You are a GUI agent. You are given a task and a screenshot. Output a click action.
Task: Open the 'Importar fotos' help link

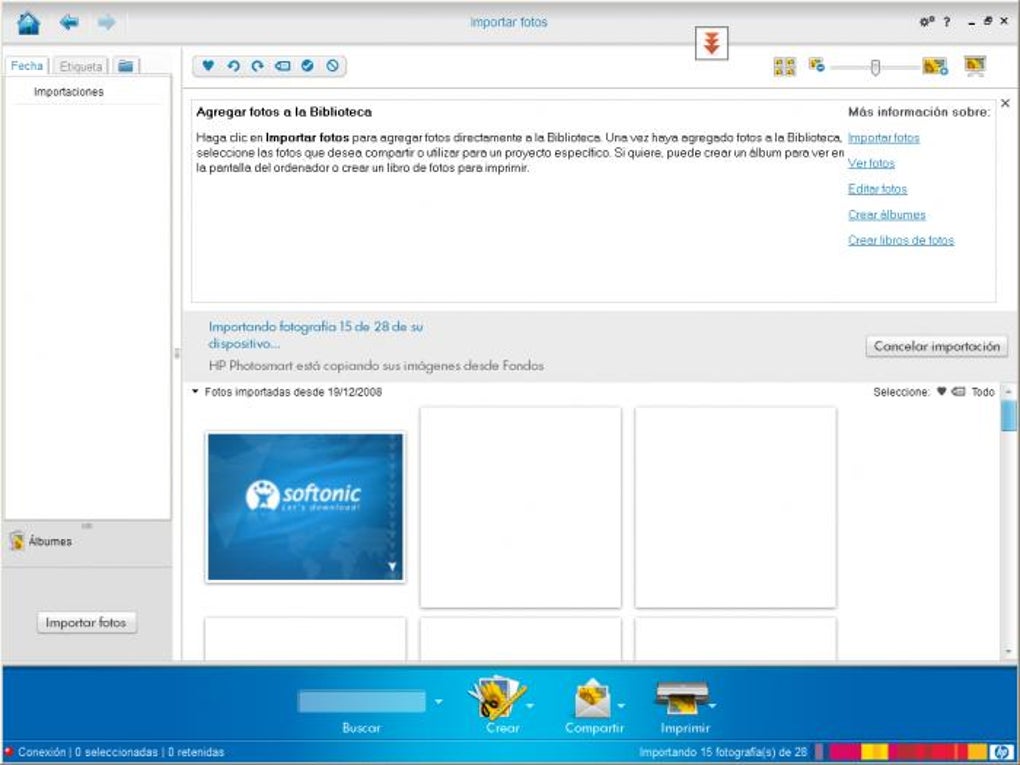[x=883, y=138]
